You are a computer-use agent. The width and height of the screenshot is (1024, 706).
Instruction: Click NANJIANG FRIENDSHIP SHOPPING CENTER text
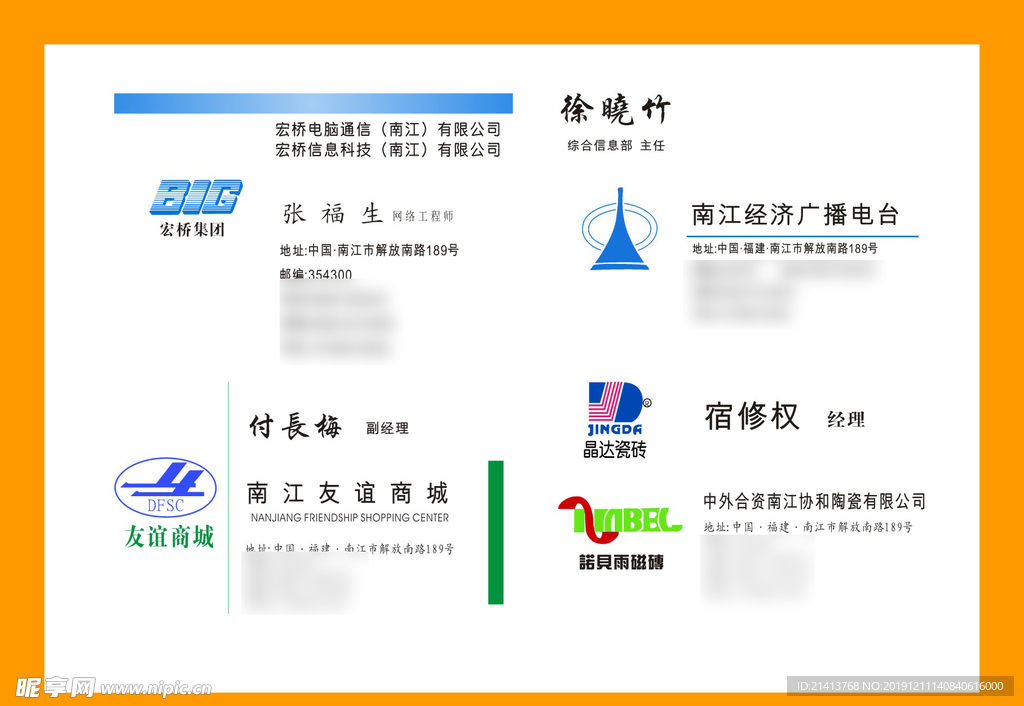pyautogui.click(x=350, y=518)
